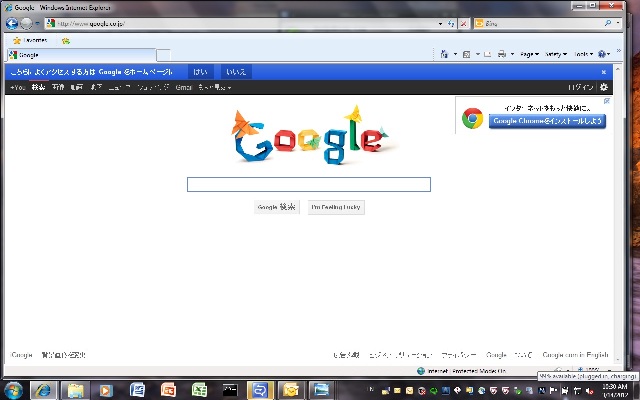Open the Safety dropdown menu
Image resolution: width=640 pixels, height=400 pixels.
coord(556,54)
